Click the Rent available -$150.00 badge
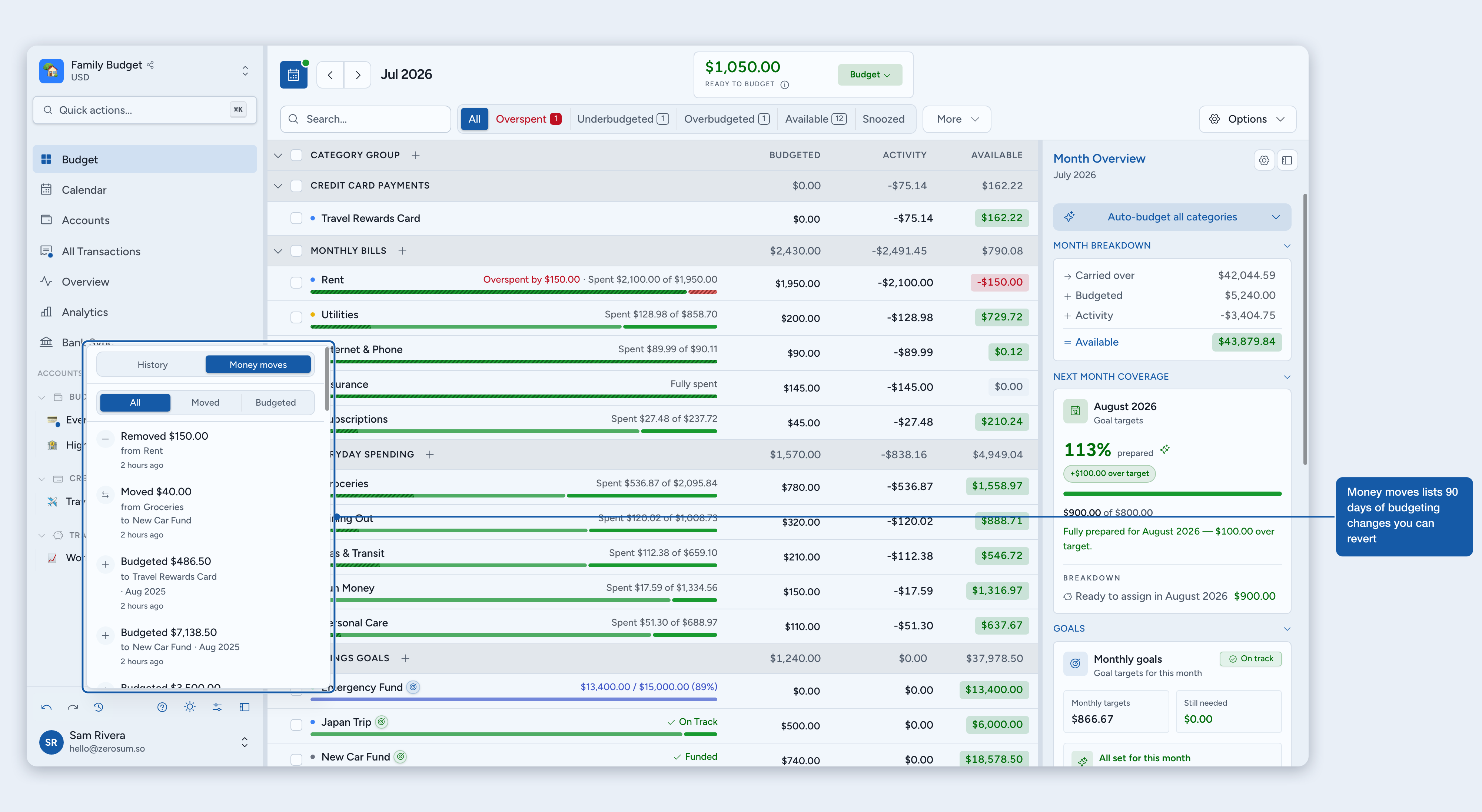This screenshot has height=812, width=1482. (x=1000, y=282)
